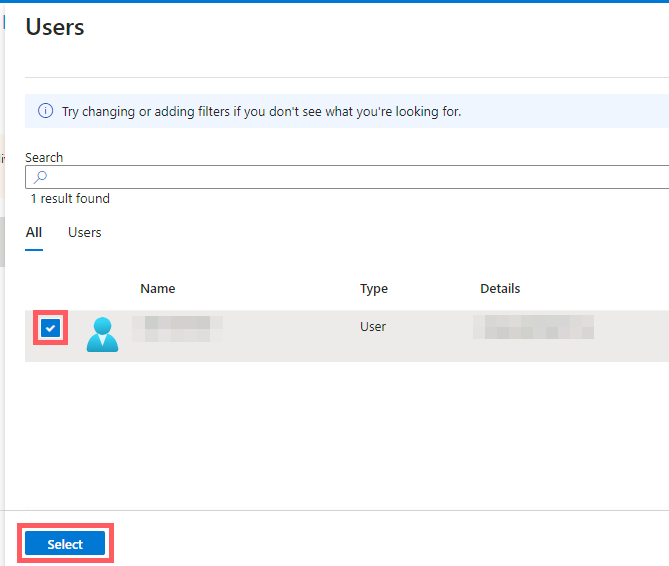Image resolution: width=669 pixels, height=566 pixels.
Task: Click the "Search" label above the field
Action: click(44, 157)
